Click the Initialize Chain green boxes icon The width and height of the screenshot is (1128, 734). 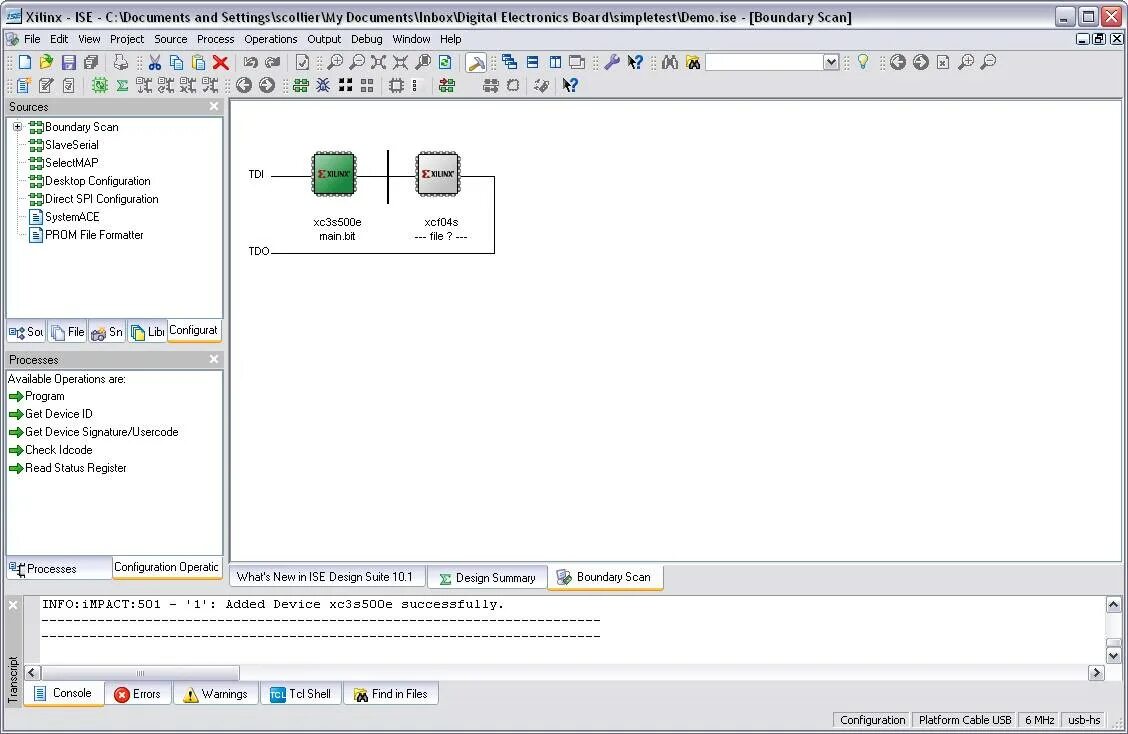[301, 86]
